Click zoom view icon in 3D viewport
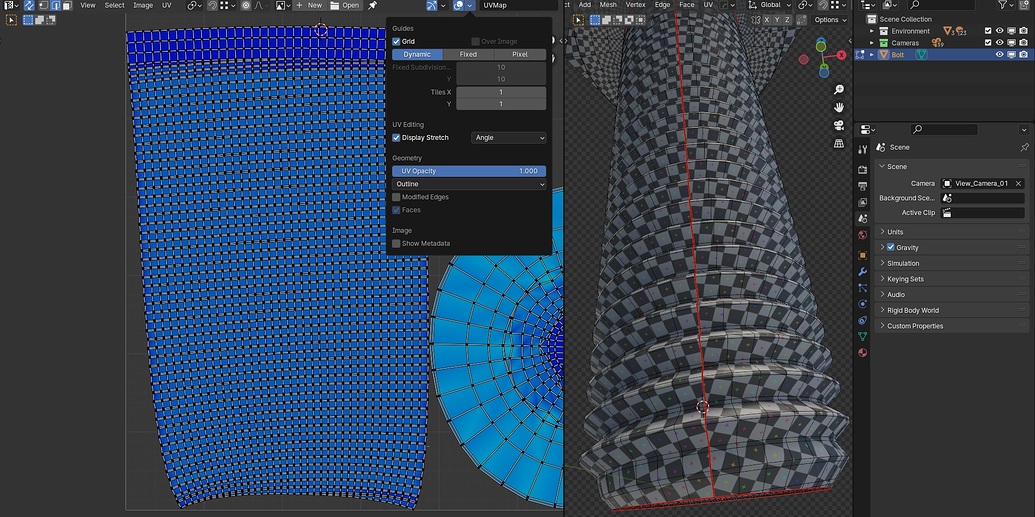1035x517 pixels. pos(838,90)
